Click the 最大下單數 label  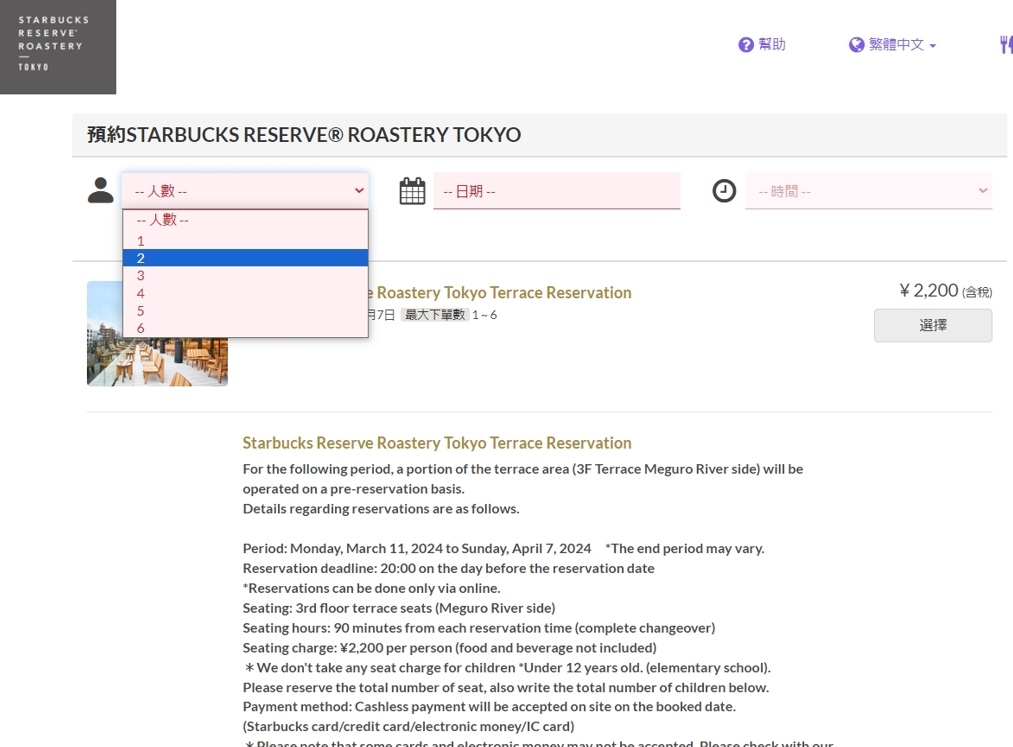(x=435, y=315)
